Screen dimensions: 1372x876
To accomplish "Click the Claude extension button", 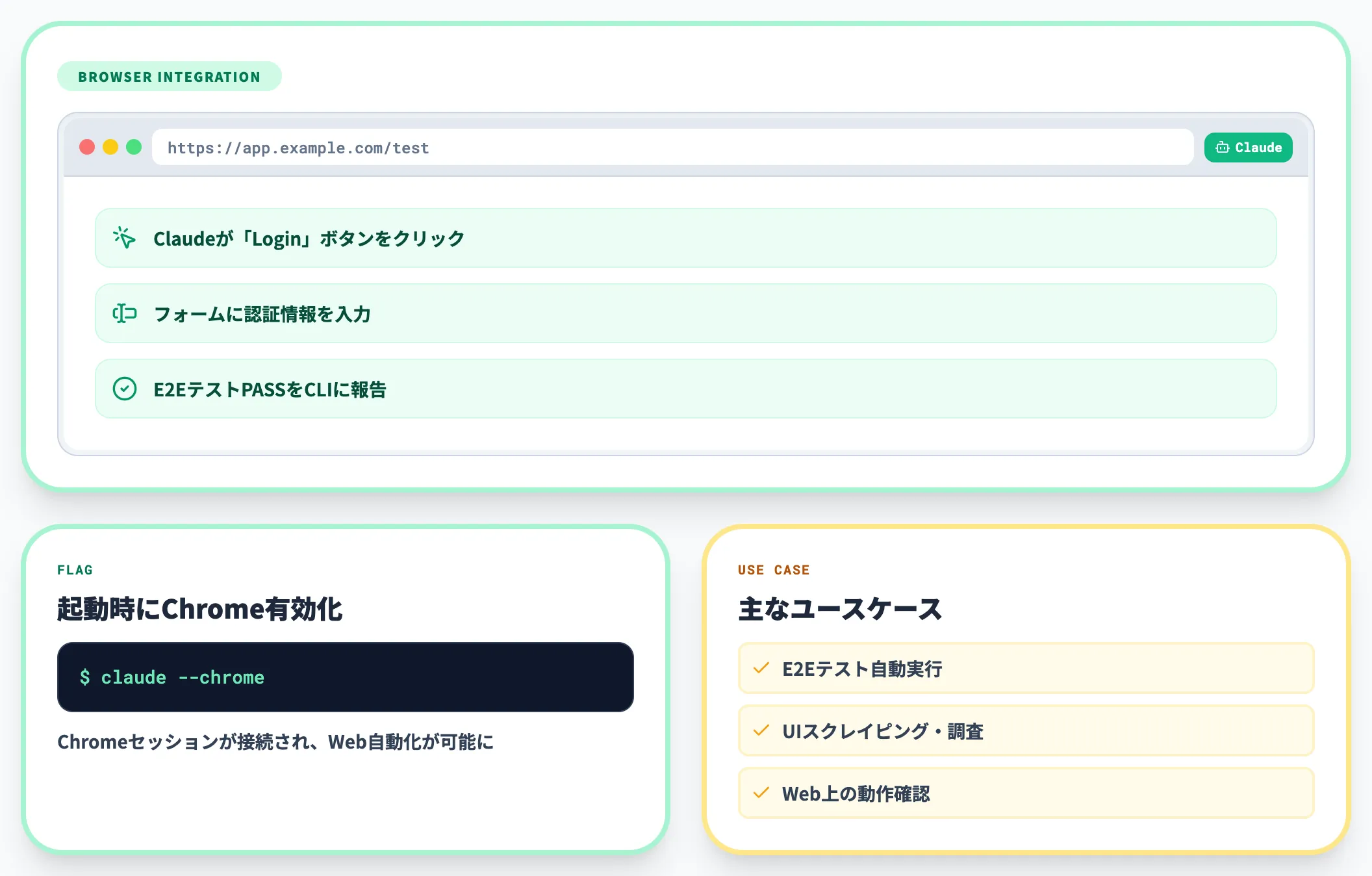I will [1248, 148].
